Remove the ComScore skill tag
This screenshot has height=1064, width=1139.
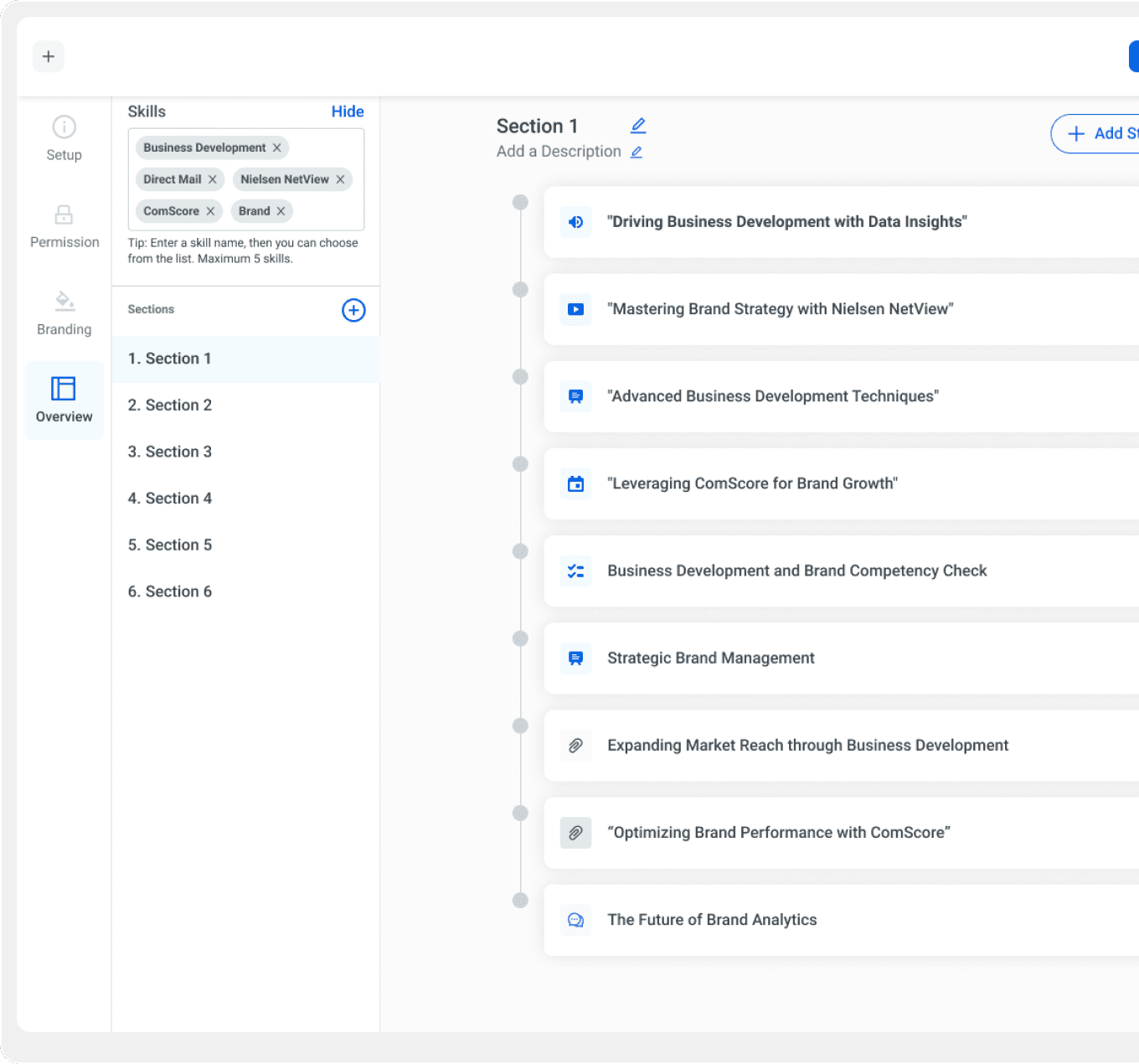211,211
